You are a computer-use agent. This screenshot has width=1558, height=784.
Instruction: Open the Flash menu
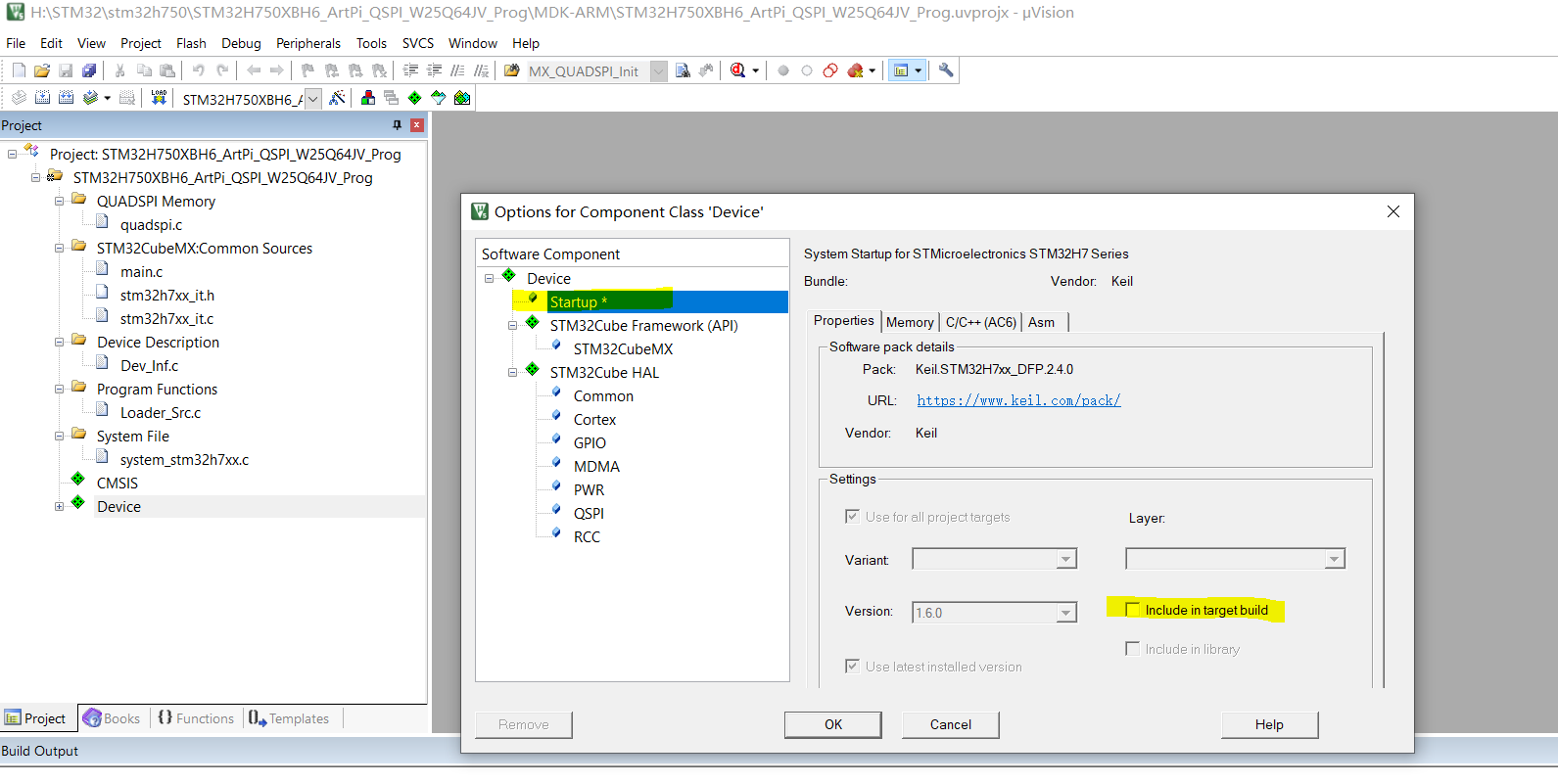tap(191, 43)
